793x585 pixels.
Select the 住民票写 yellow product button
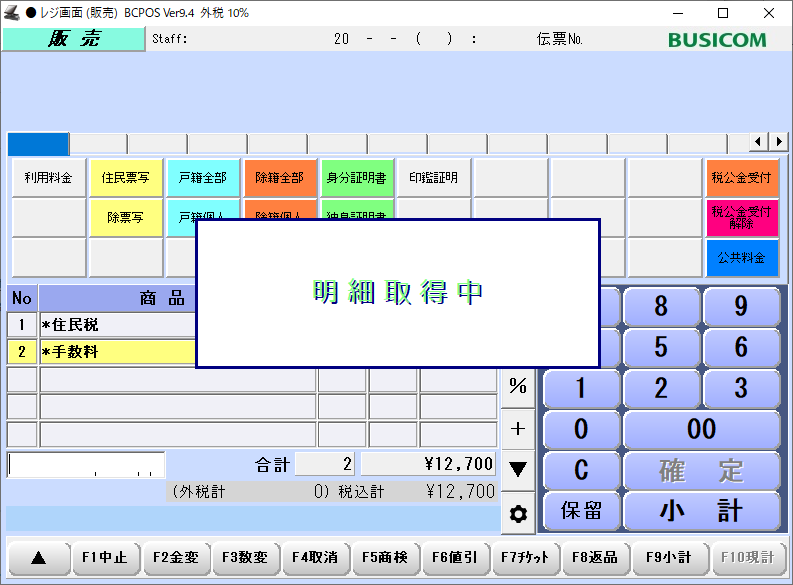click(126, 178)
